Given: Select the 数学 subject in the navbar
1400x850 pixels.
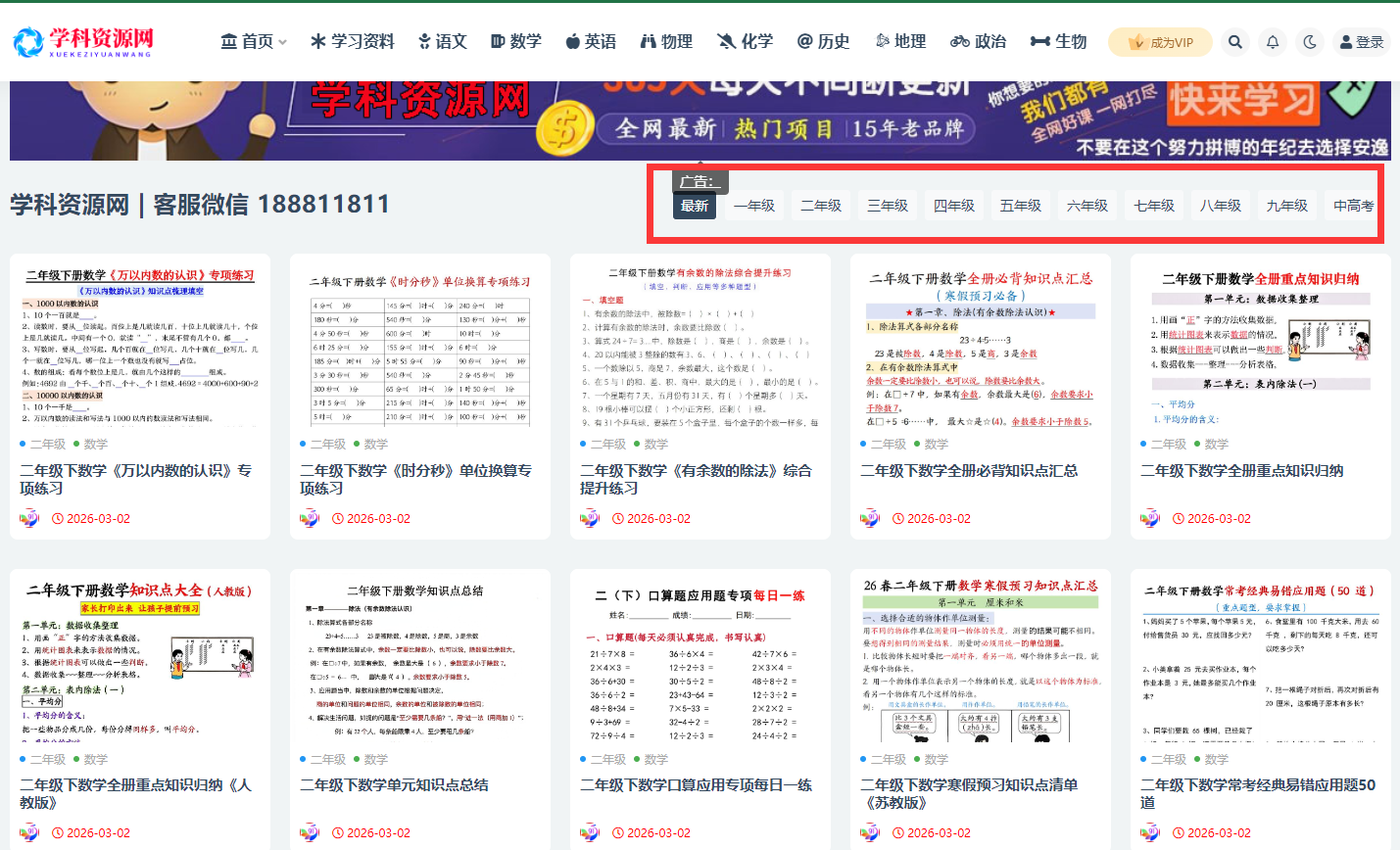Looking at the screenshot, I should (x=516, y=41).
